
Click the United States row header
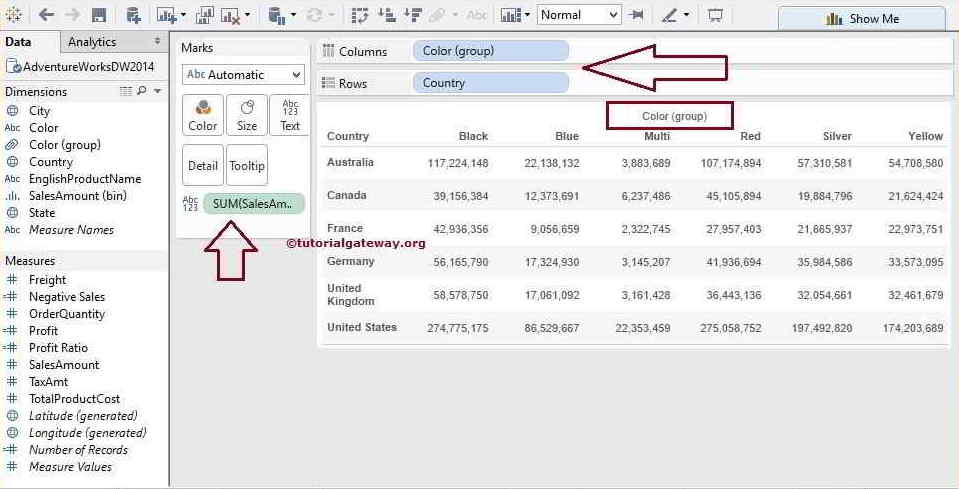click(361, 327)
